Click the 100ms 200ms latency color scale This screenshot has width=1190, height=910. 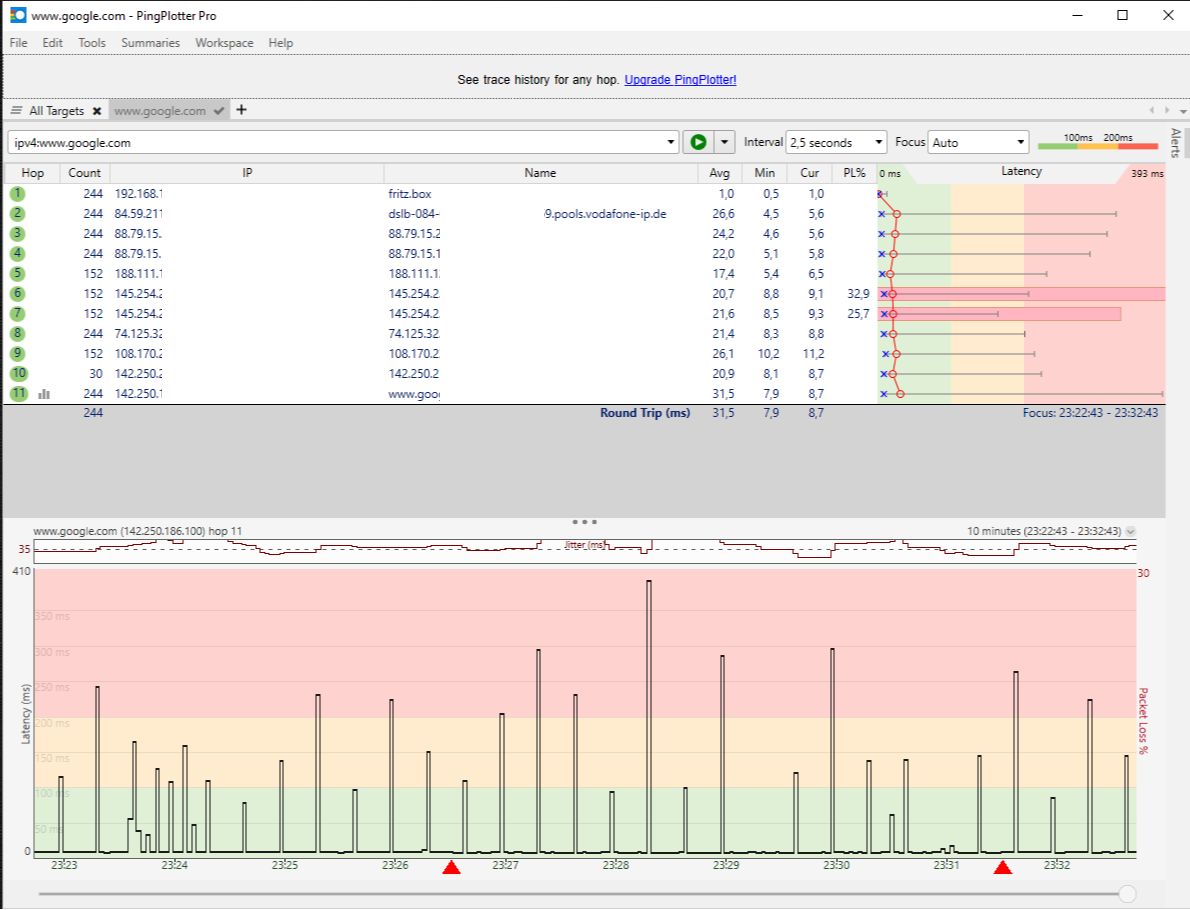(x=1097, y=142)
